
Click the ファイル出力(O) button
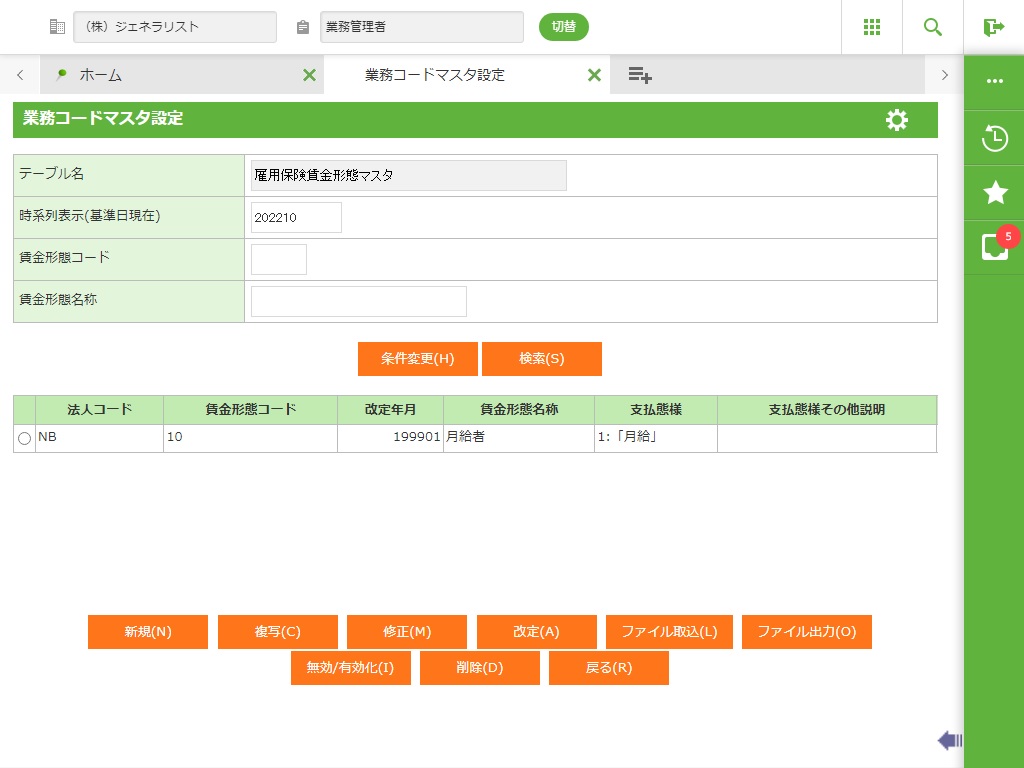pyautogui.click(x=806, y=632)
